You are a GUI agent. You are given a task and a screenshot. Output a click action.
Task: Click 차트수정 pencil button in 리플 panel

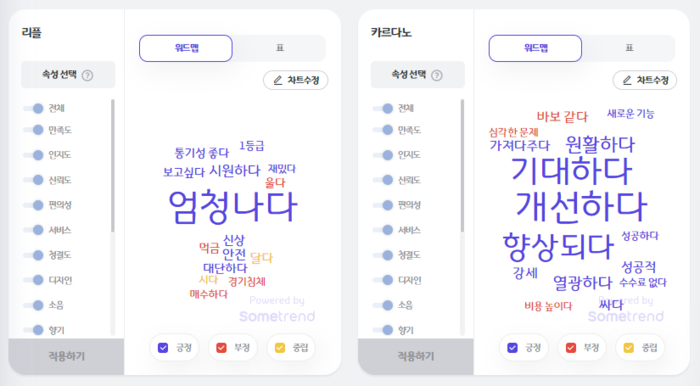[x=296, y=80]
